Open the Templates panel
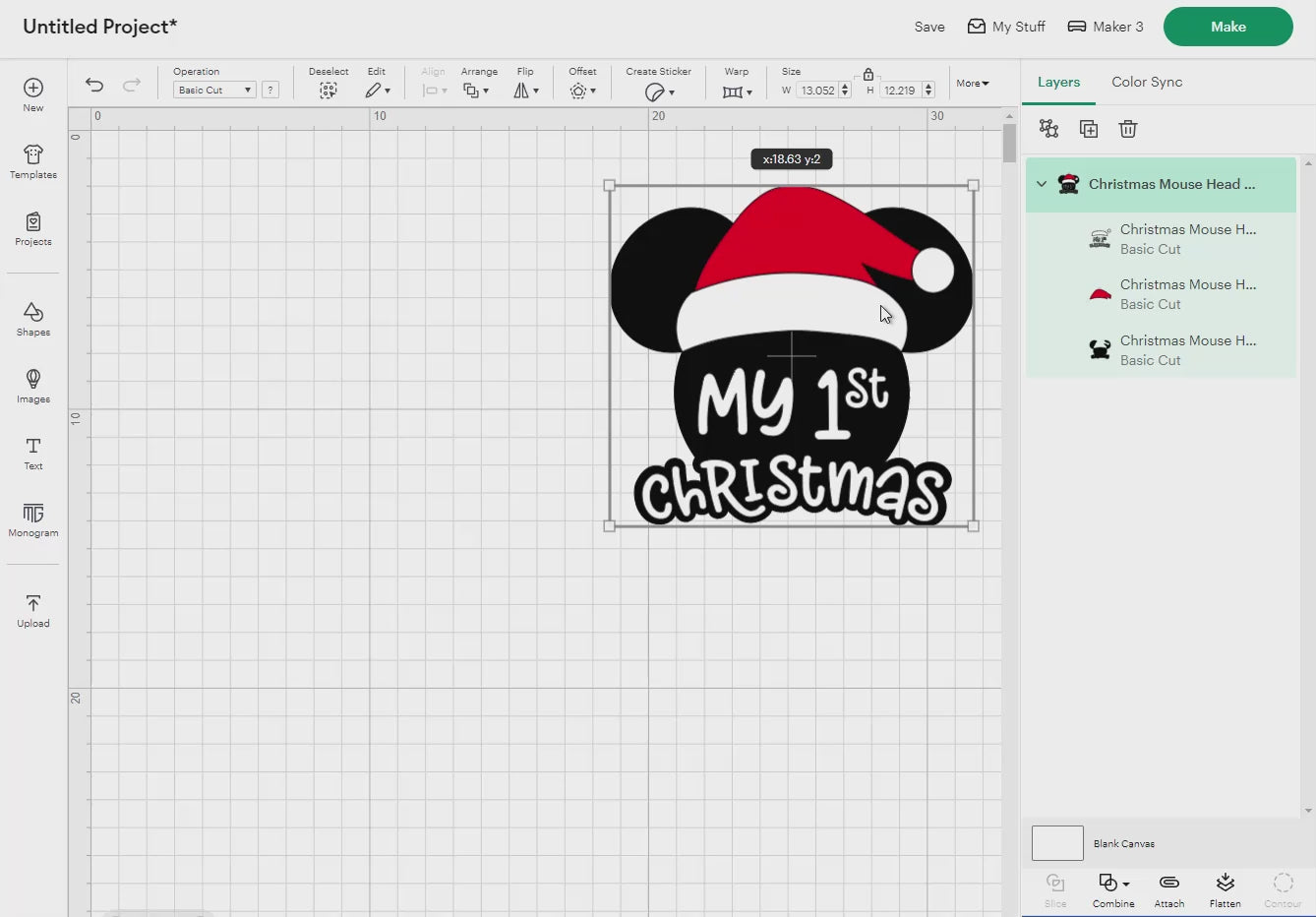 [33, 161]
